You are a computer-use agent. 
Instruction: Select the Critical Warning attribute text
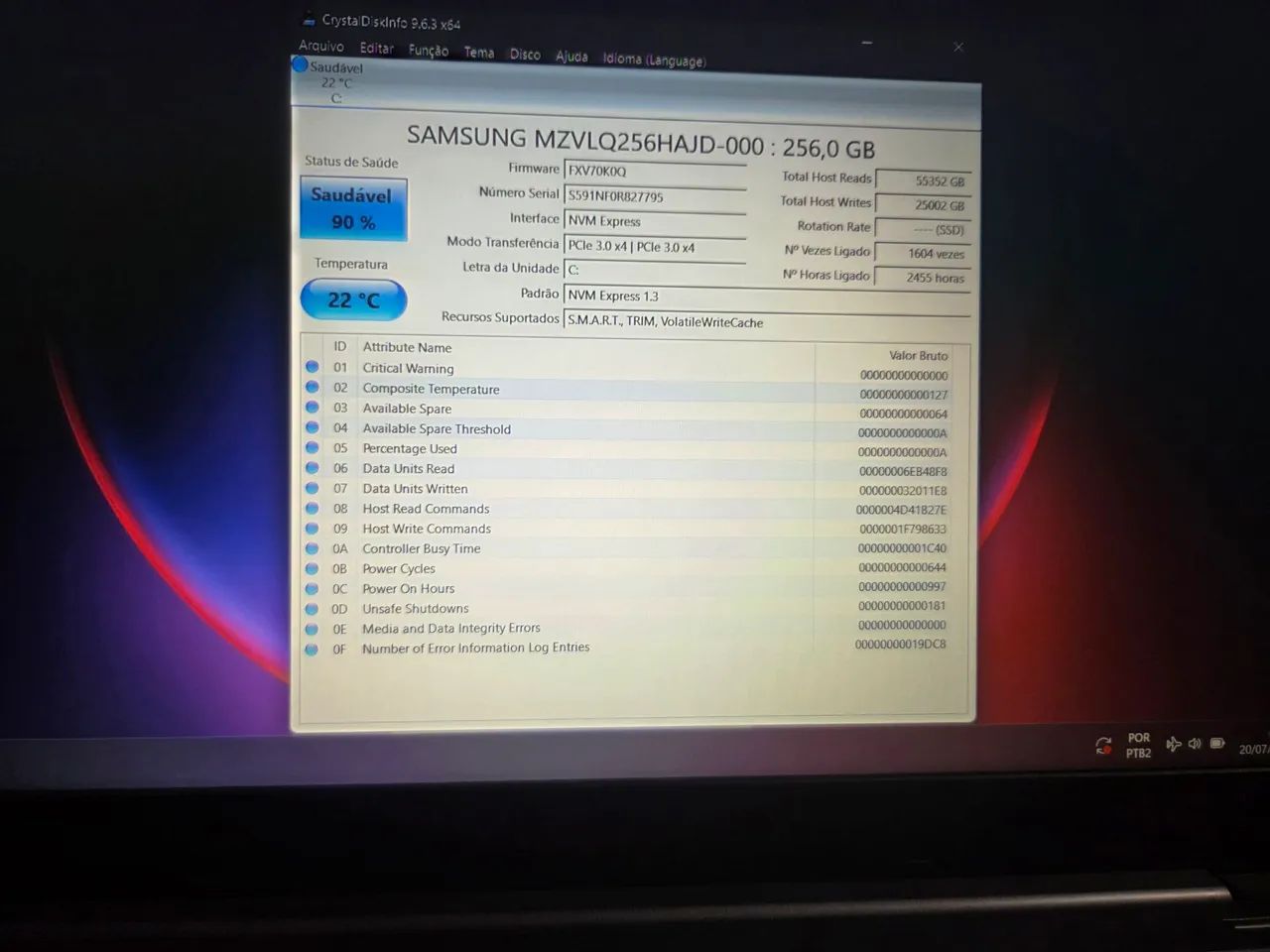(408, 368)
